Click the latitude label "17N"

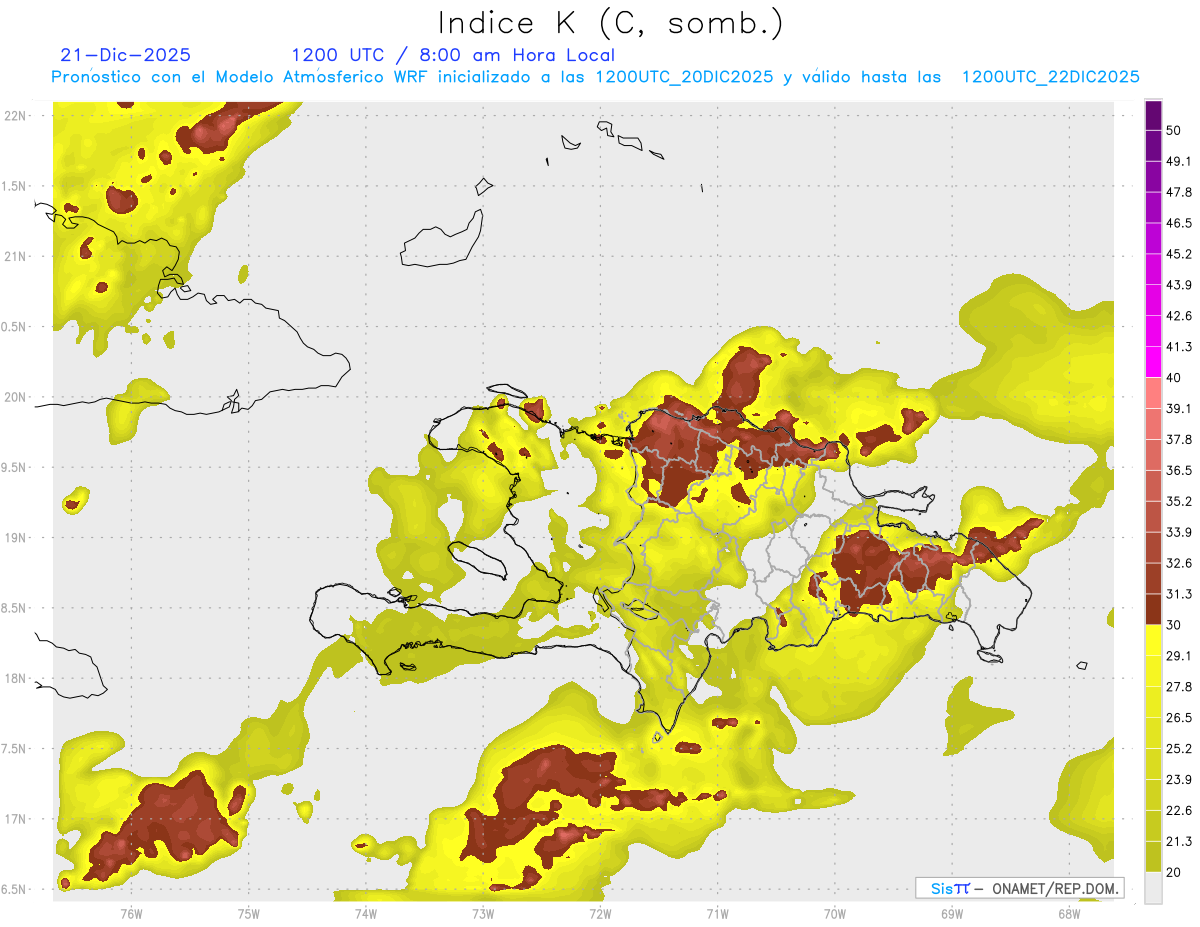click(x=15, y=819)
